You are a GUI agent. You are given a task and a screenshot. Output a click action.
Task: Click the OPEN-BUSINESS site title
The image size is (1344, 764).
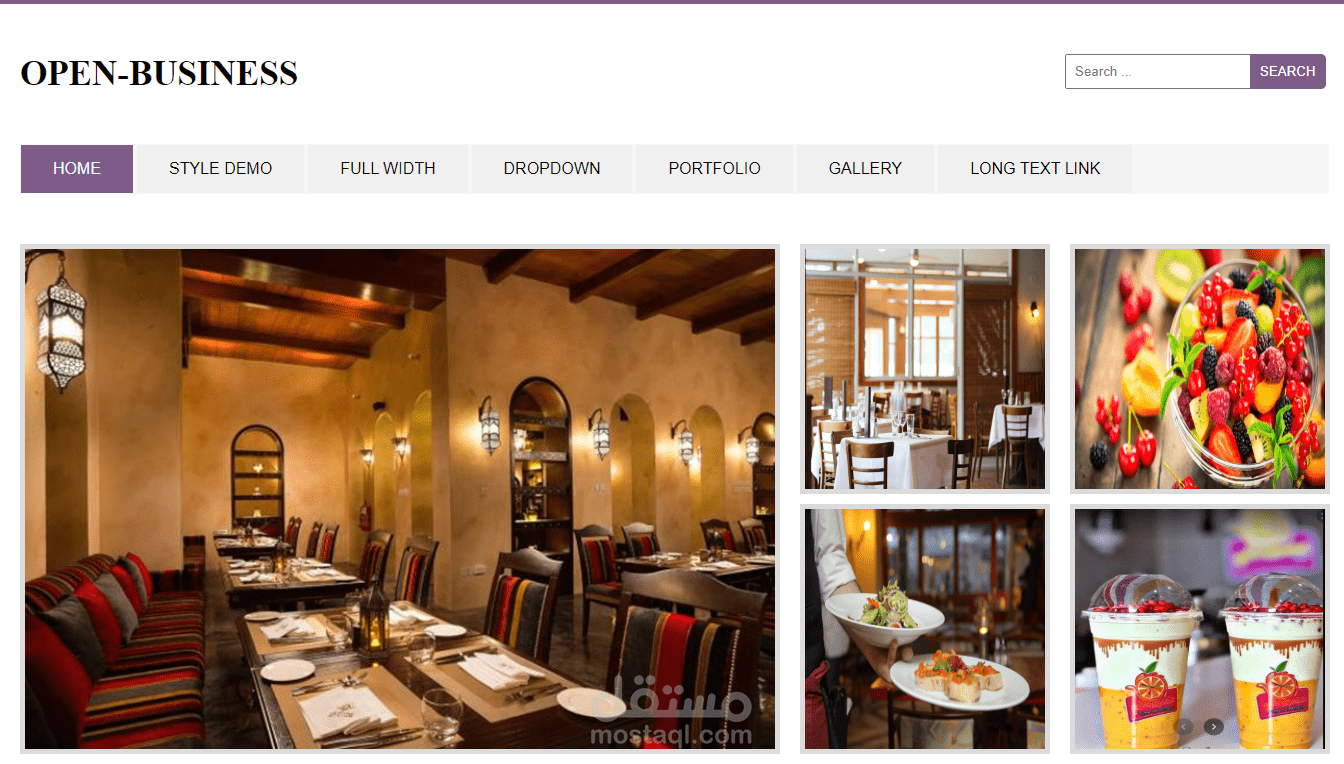pos(159,73)
